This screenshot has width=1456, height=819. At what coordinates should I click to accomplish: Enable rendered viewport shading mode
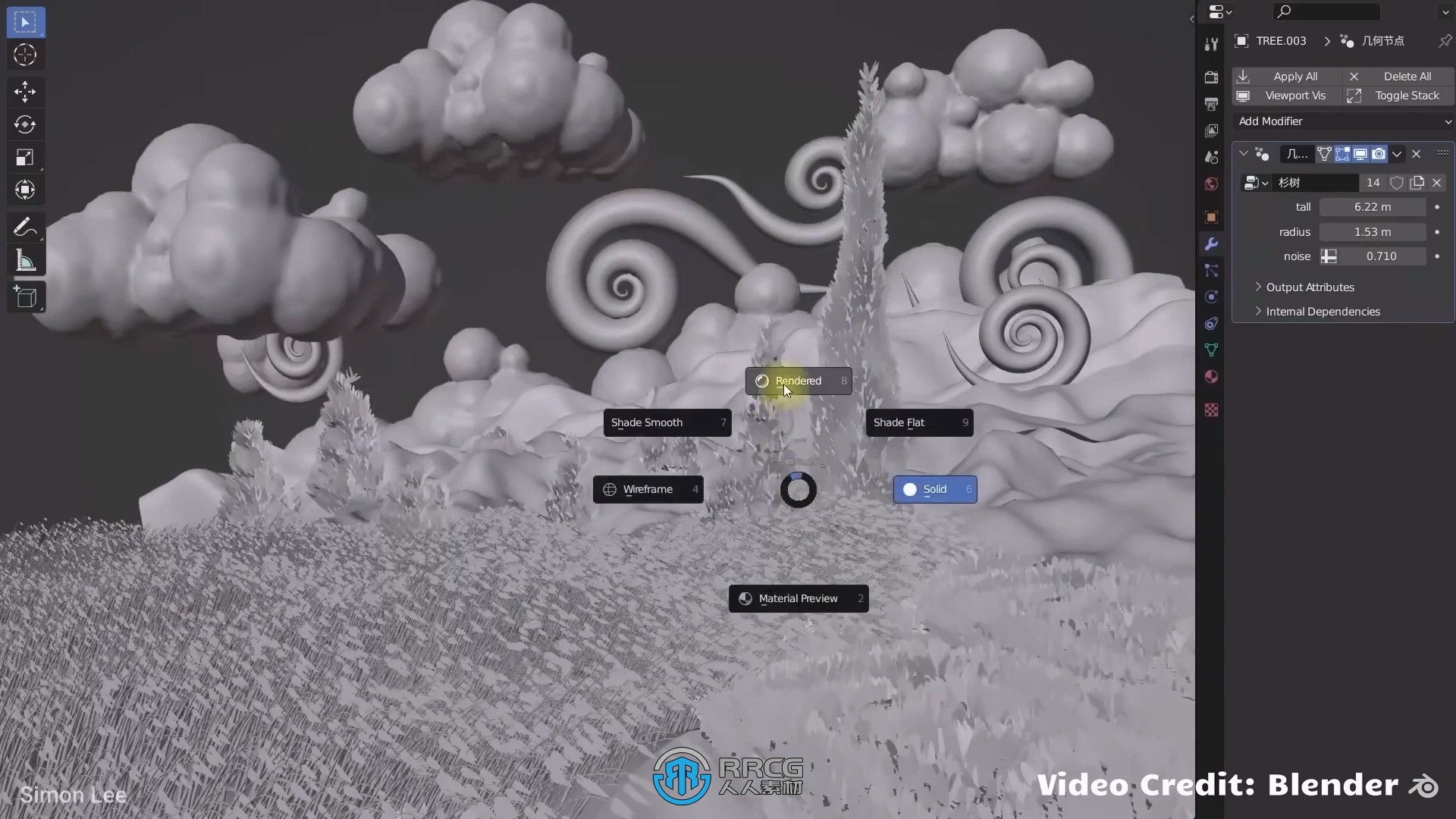point(797,380)
